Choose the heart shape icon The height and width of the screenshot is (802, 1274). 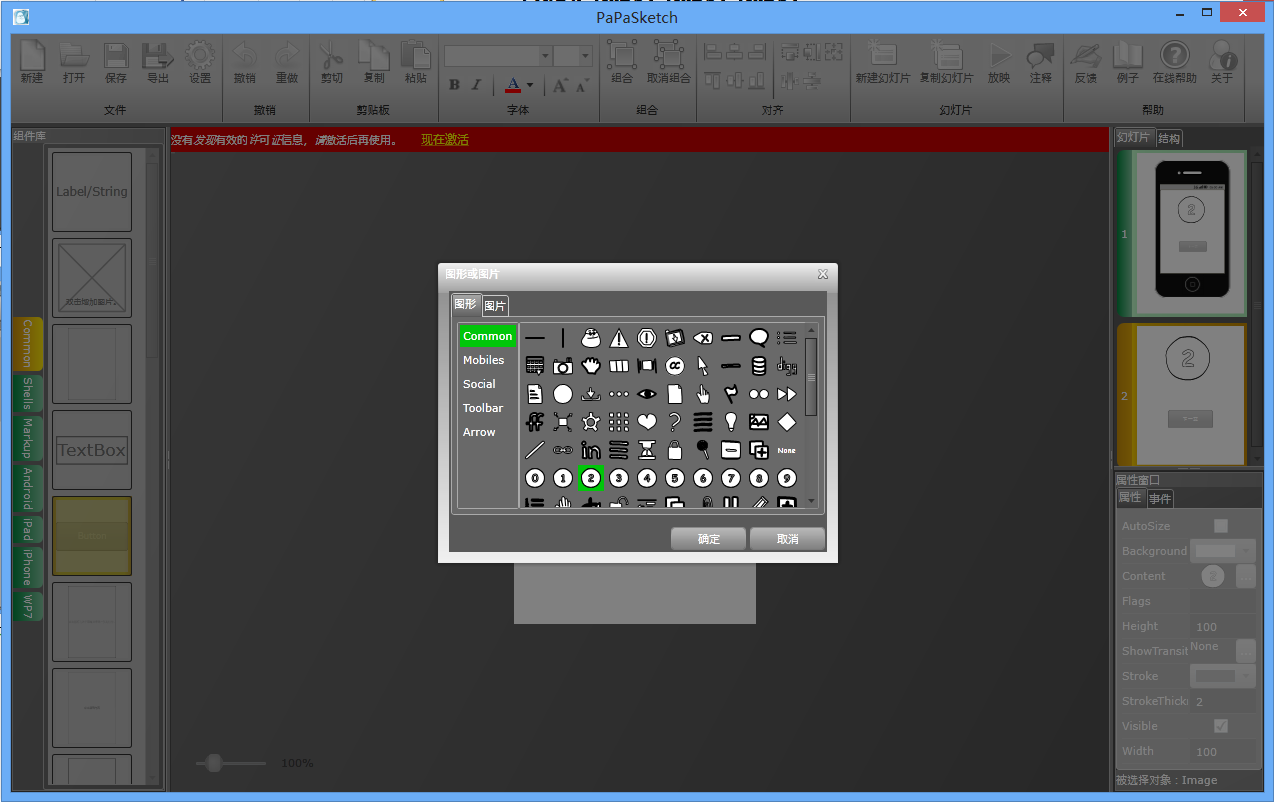647,422
